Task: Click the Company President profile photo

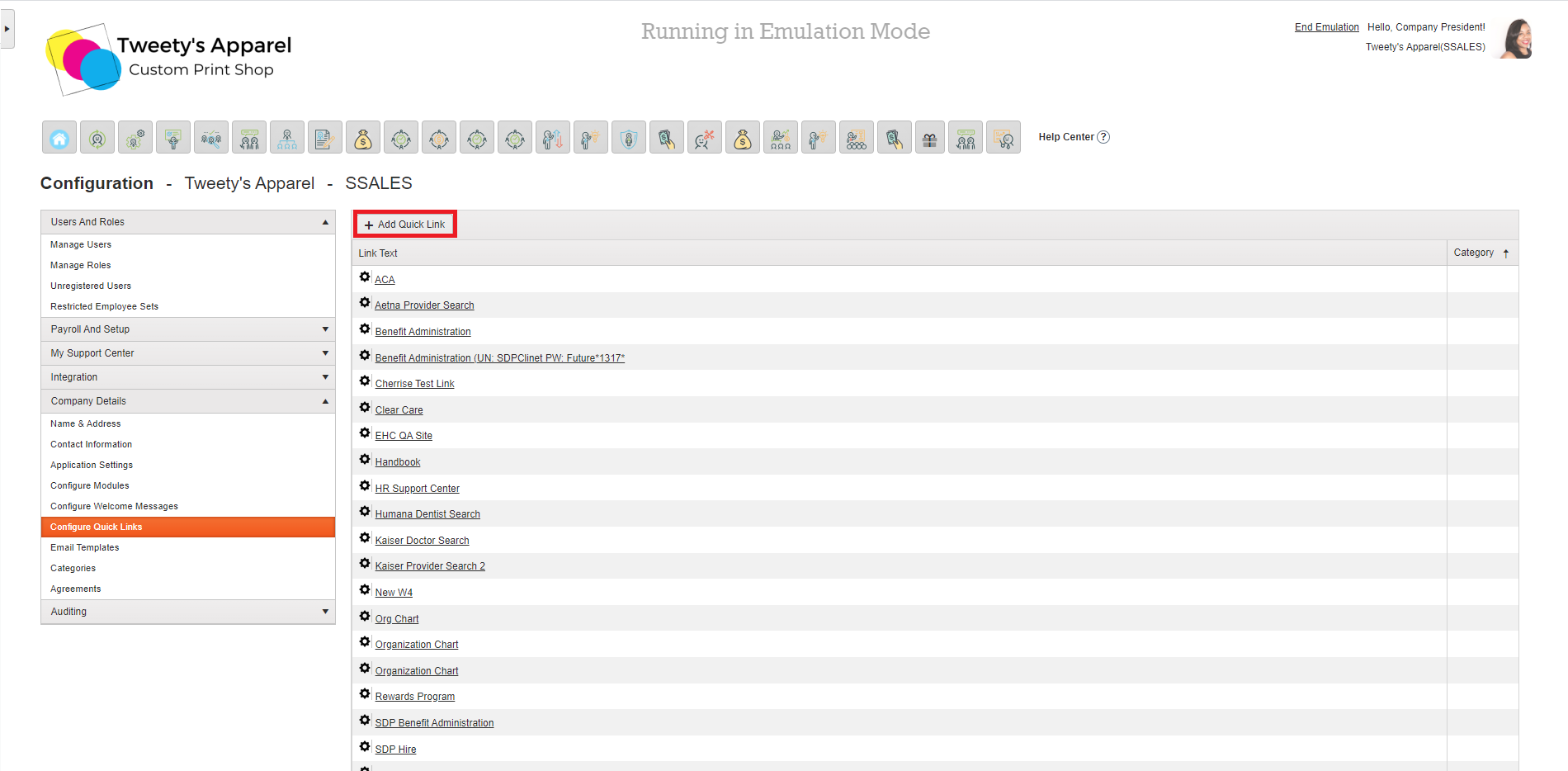Action: 1517,38
